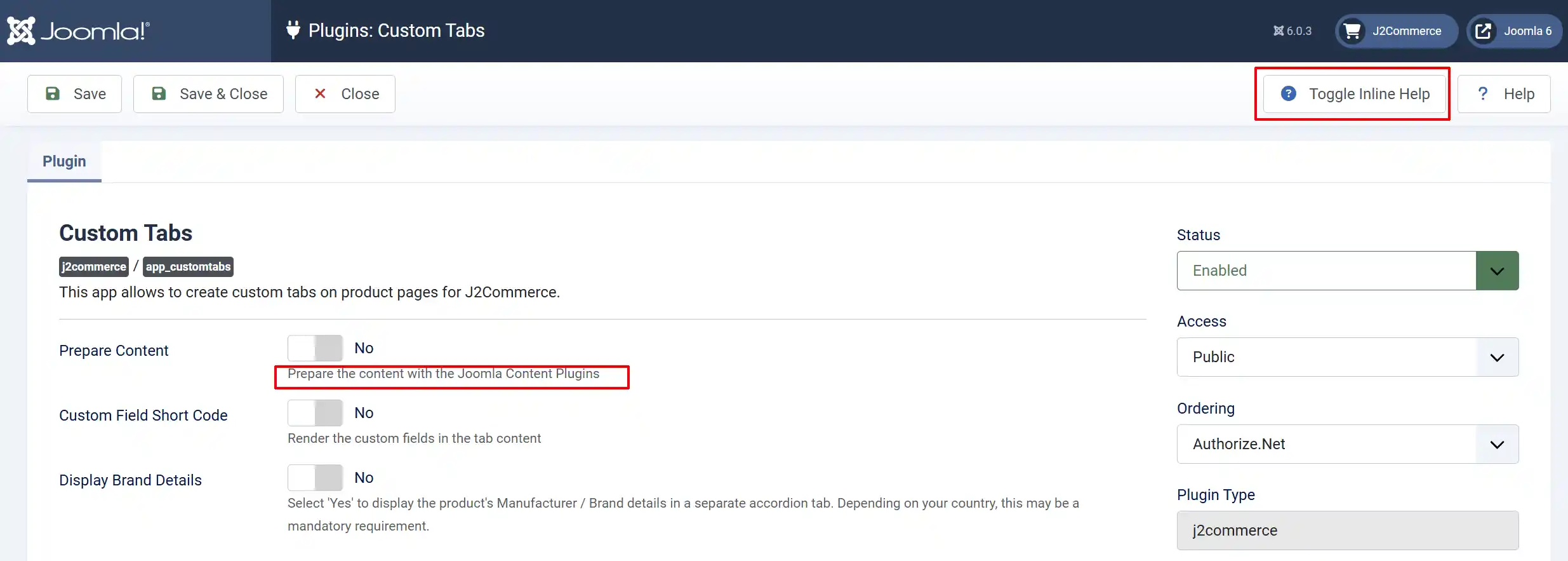Open the J2Commerce header button
The height and width of the screenshot is (561, 1568).
[1397, 30]
